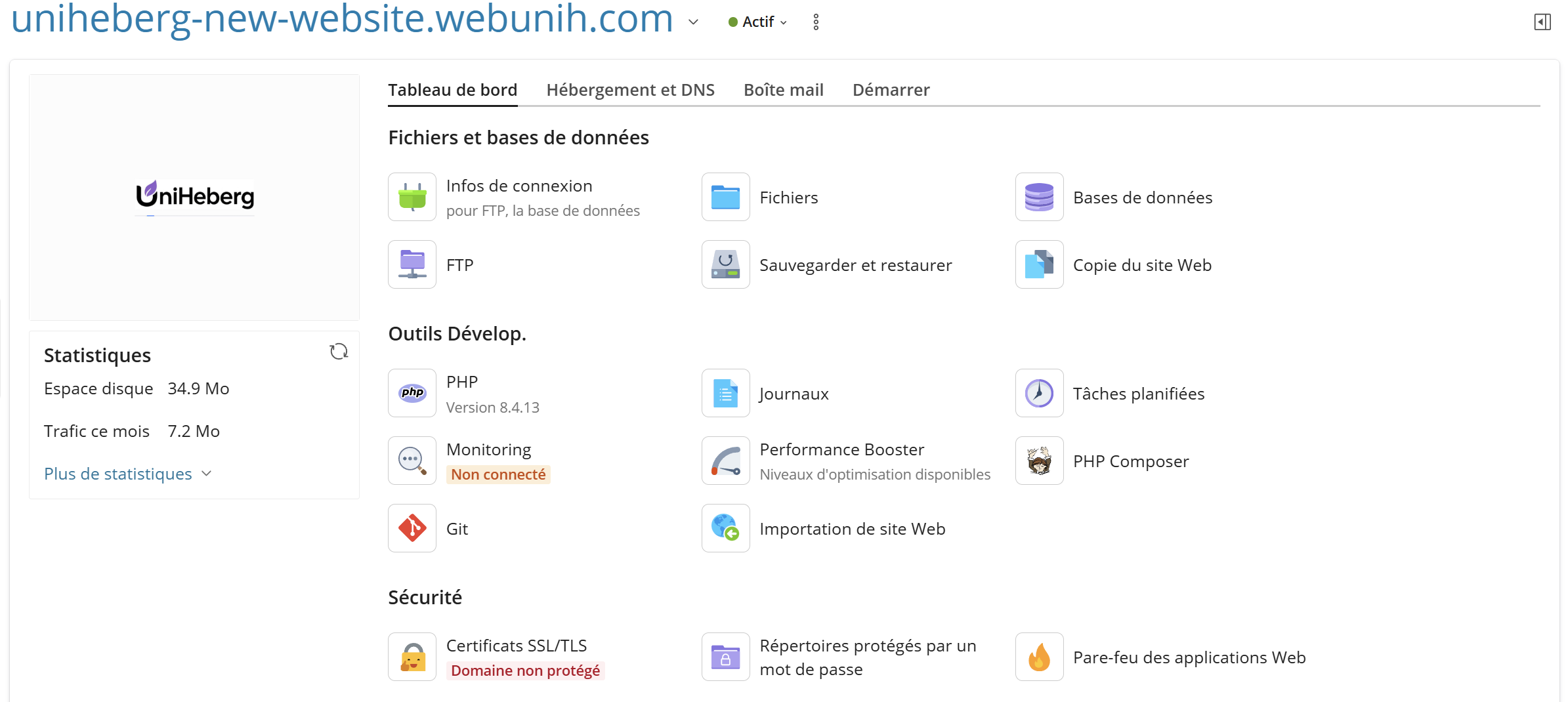Open the Bases de données icon
The width and height of the screenshot is (1568, 702).
pos(1039,197)
